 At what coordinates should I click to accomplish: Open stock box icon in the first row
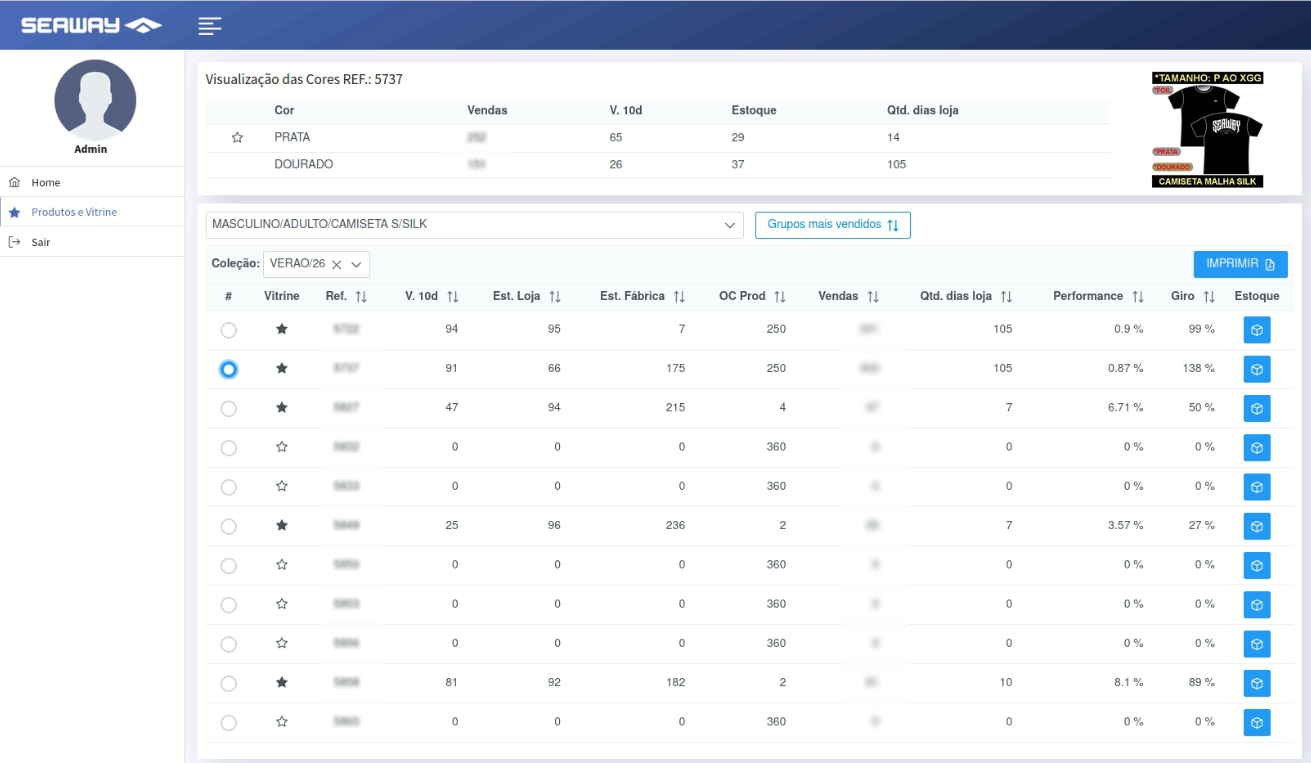(1257, 330)
